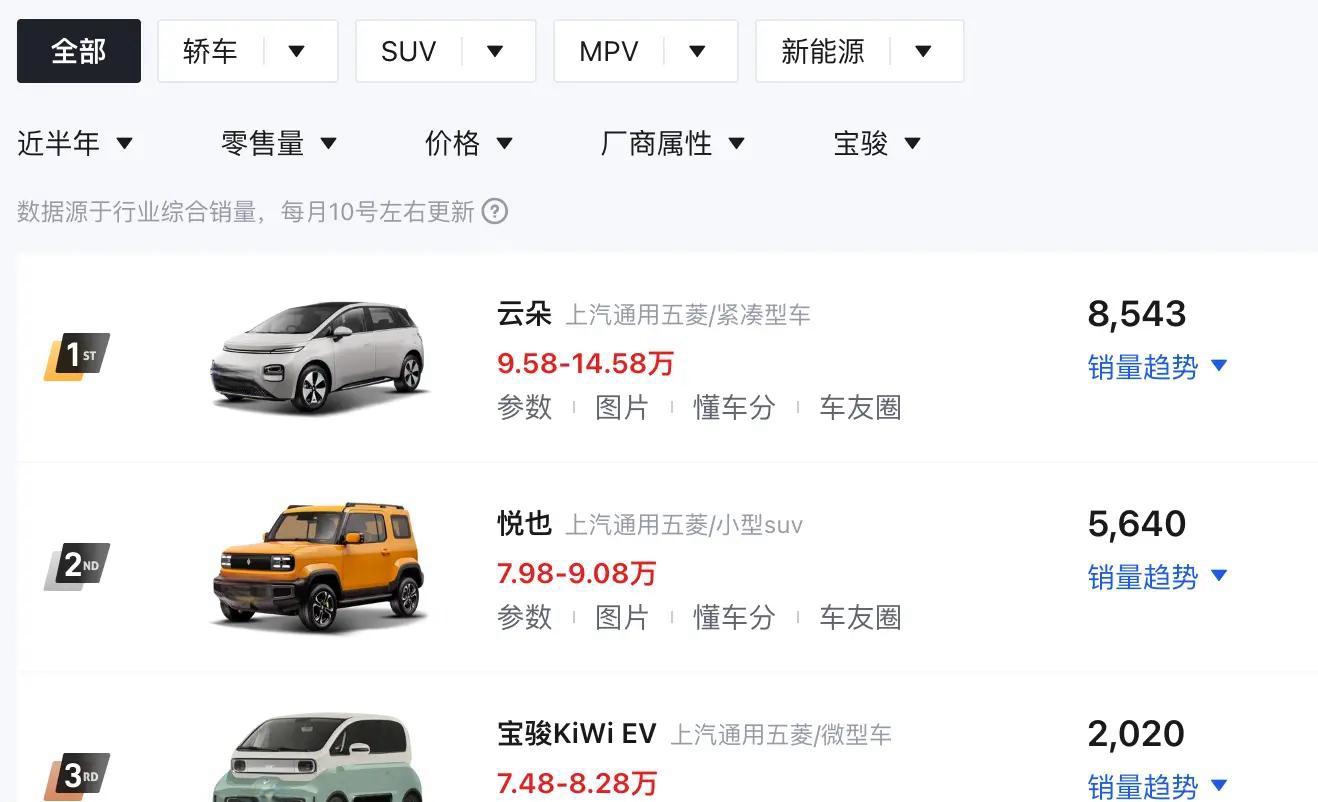The height and width of the screenshot is (802, 1318).
Task: Open the 近半年 time range filter
Action: (x=76, y=144)
